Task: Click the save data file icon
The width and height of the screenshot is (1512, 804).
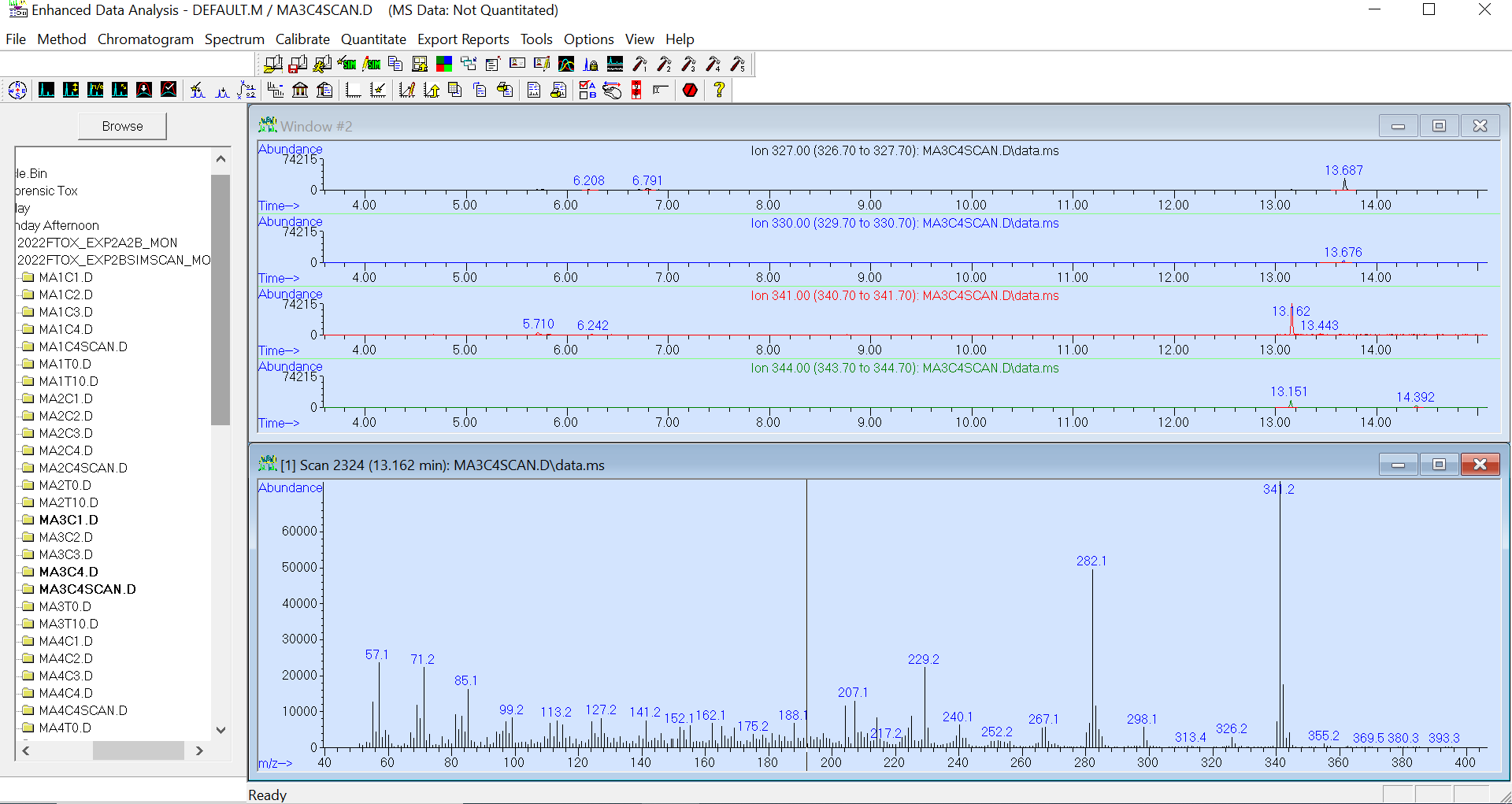Action: (297, 64)
